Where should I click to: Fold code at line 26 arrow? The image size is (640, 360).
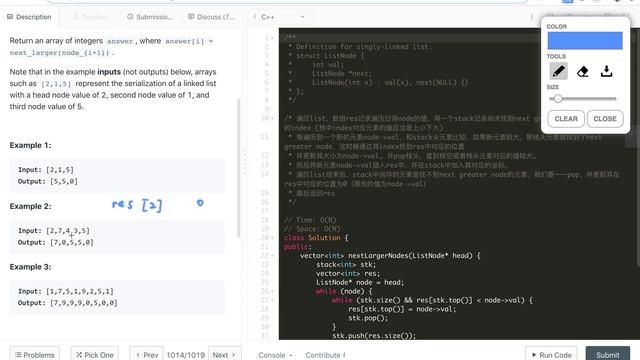pos(272,291)
